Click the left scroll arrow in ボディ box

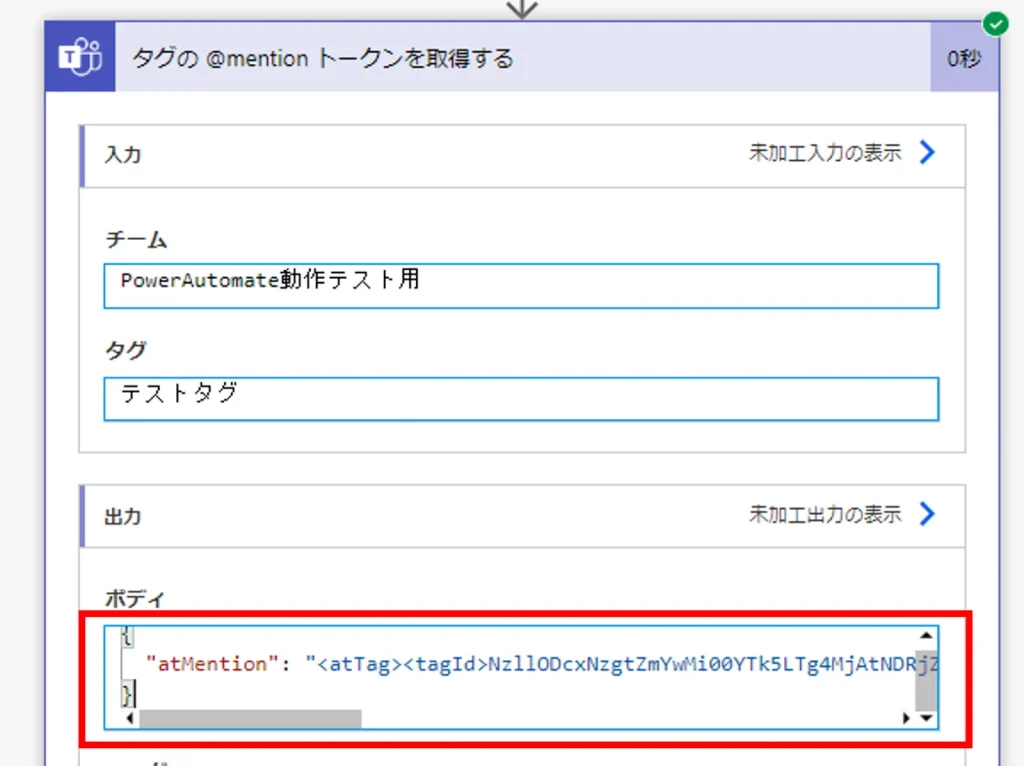(126, 718)
